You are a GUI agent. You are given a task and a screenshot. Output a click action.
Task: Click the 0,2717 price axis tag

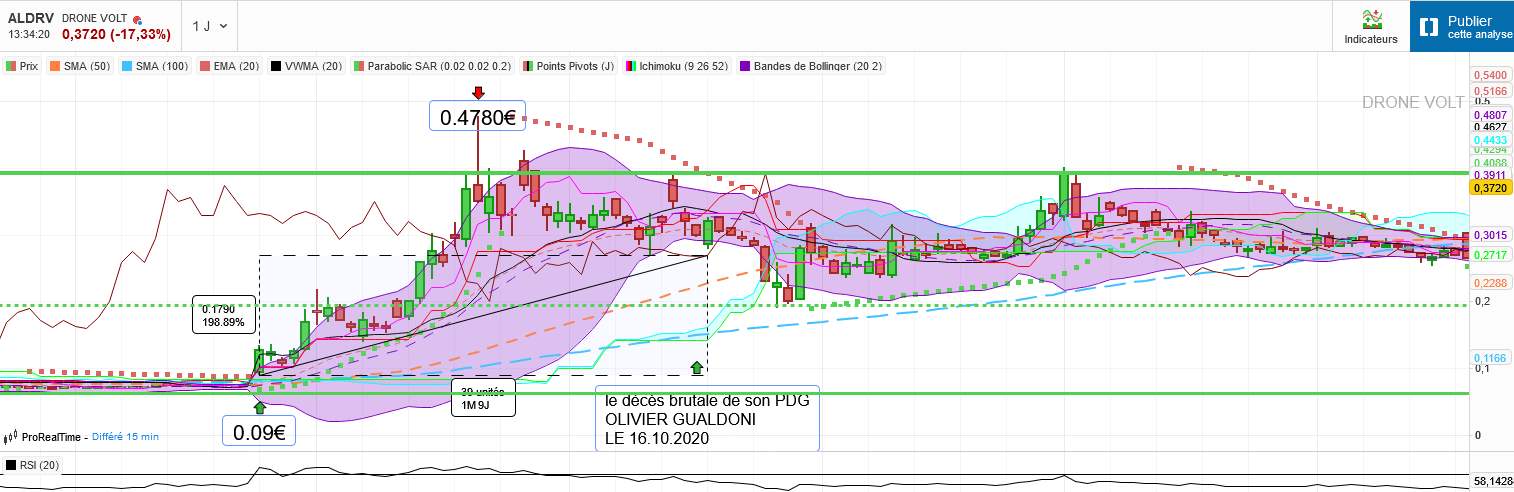click(1489, 255)
